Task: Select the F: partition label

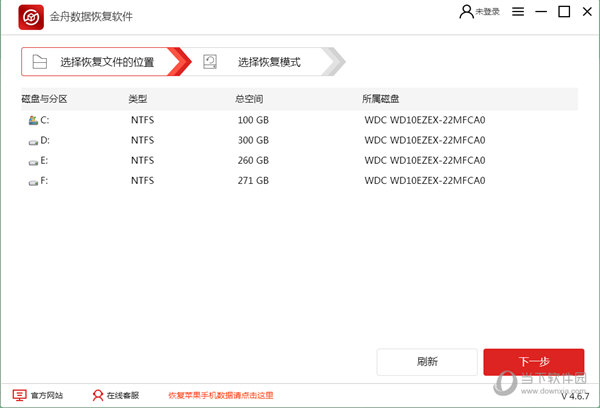Action: (x=44, y=181)
